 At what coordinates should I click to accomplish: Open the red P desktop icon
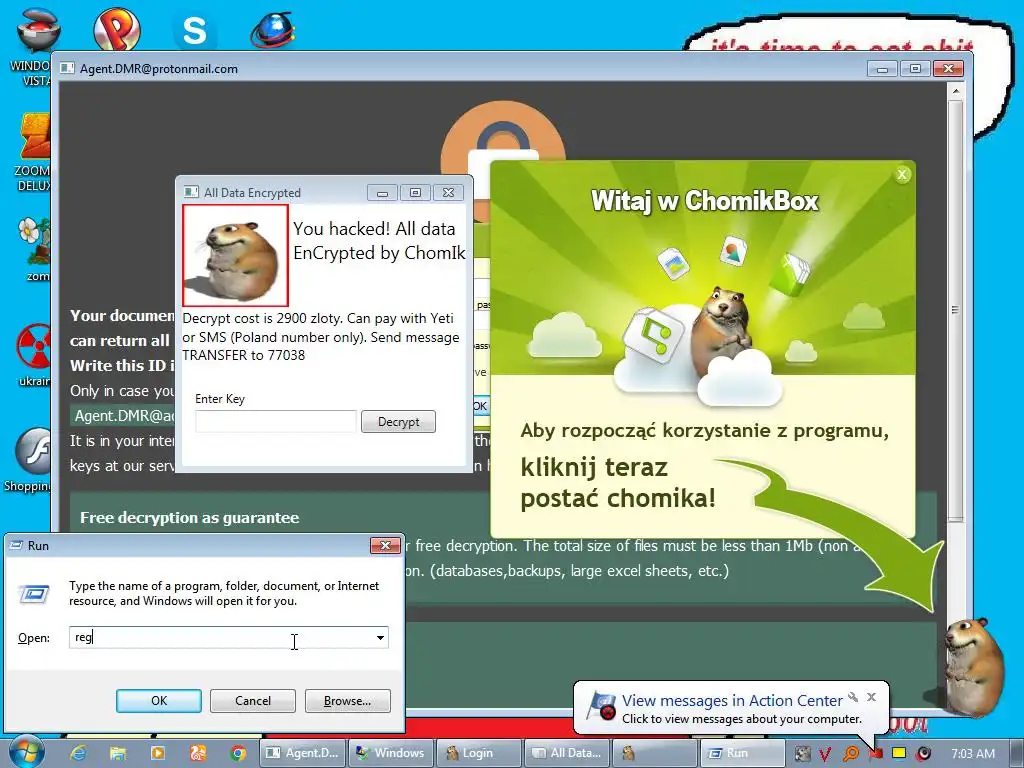pos(117,29)
